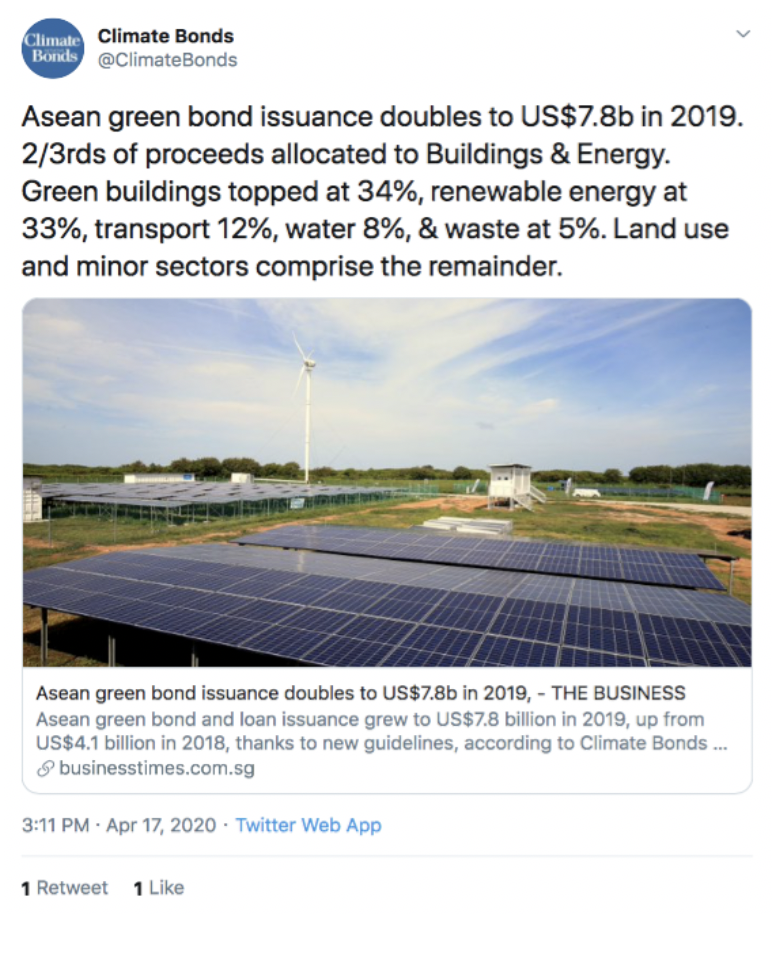Open the article headline in link card
This screenshot has width=778, height=962.
pos(360,693)
